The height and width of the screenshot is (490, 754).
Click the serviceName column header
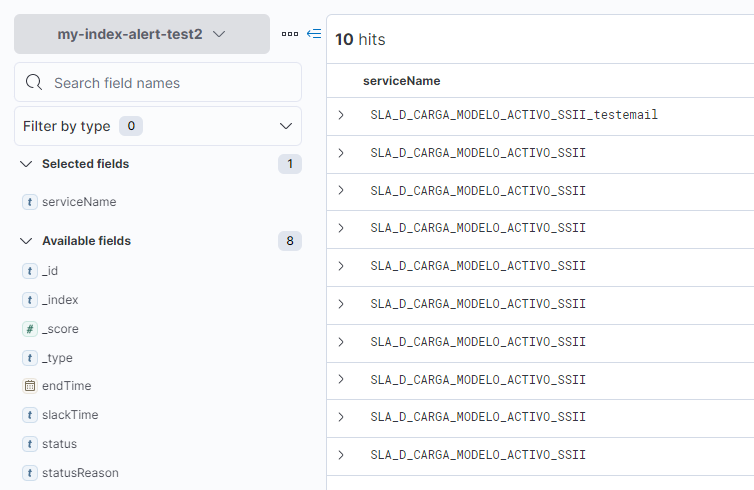[x=401, y=81]
